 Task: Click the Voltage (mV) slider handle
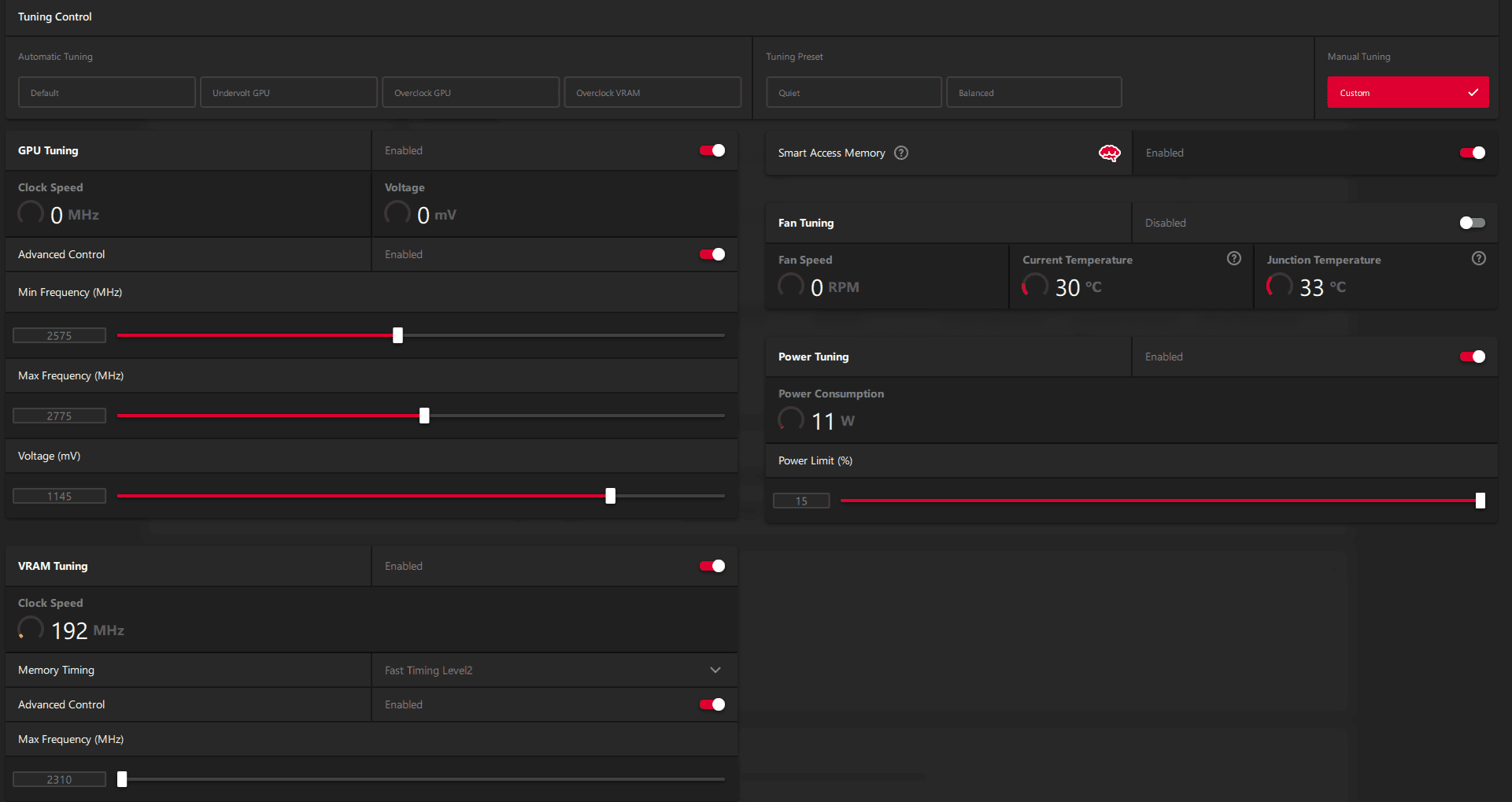click(x=610, y=496)
